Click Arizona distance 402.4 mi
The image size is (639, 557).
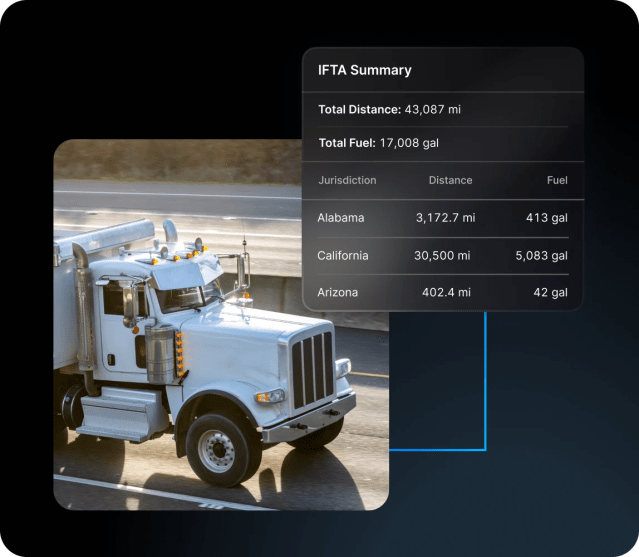click(x=446, y=292)
